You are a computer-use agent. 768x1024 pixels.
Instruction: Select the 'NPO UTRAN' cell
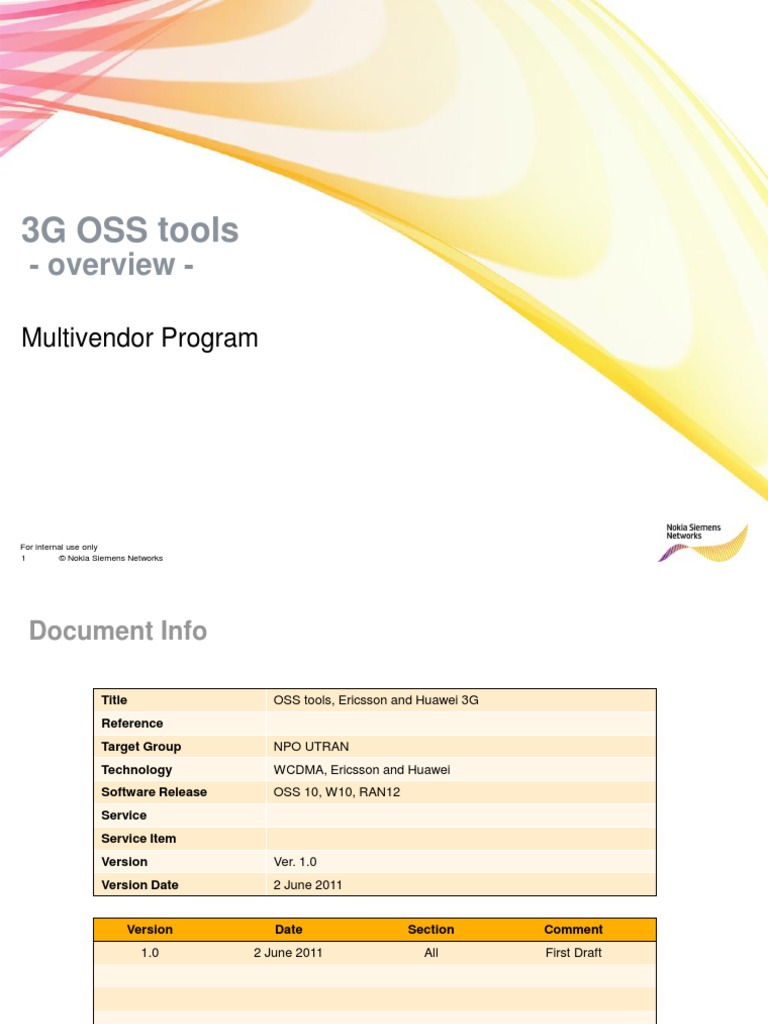tap(311, 746)
